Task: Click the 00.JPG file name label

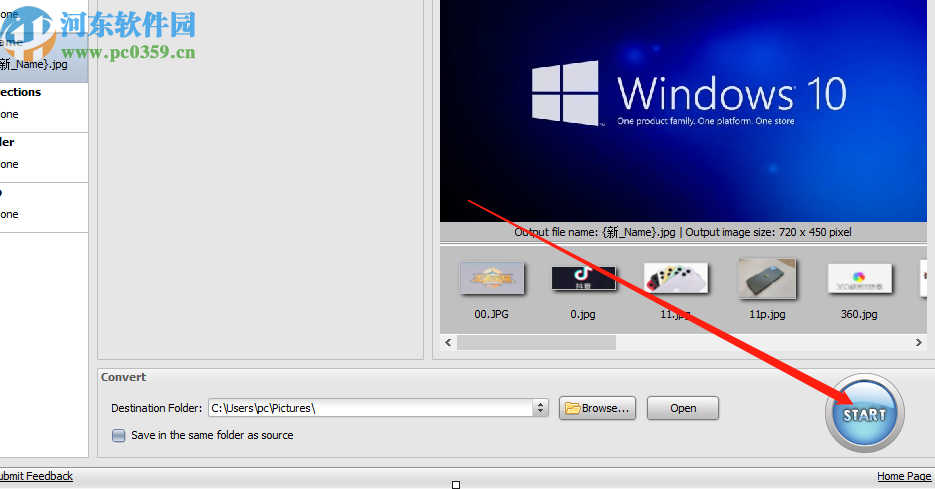Action: pyautogui.click(x=491, y=314)
